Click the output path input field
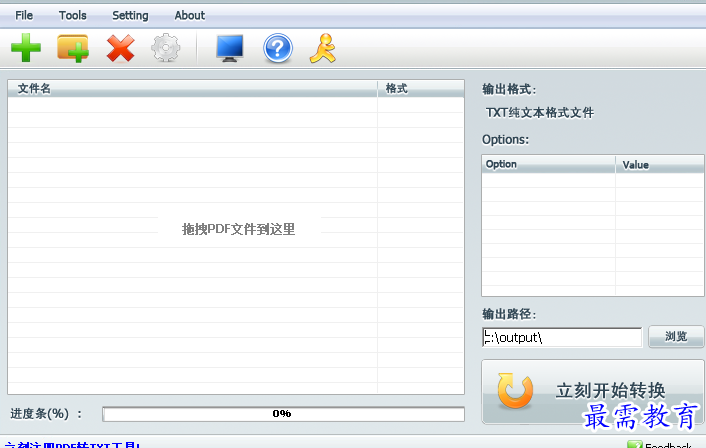This screenshot has height=448, width=706. (561, 337)
